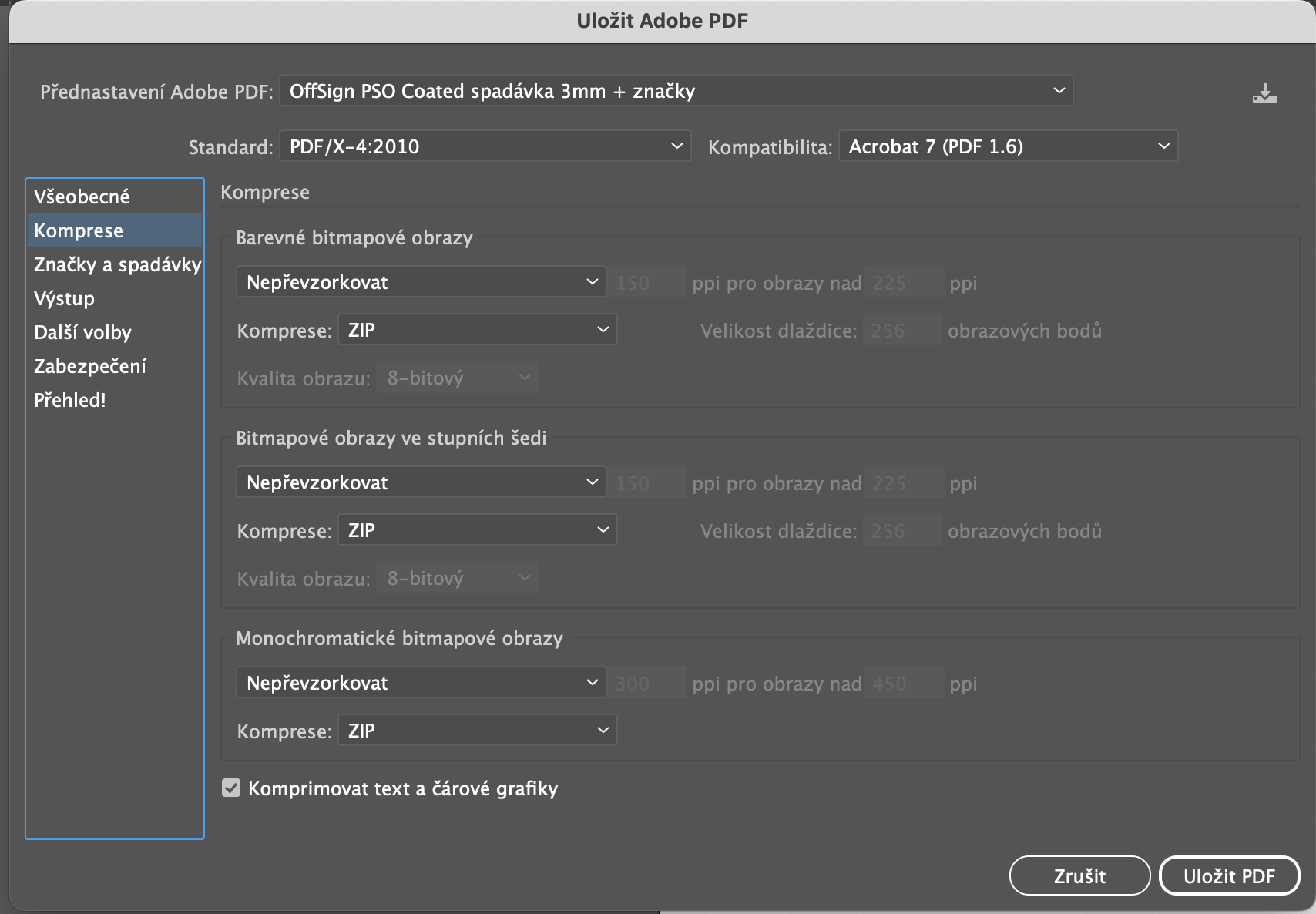
Task: Select the Všeobecné category
Action: 115,197
